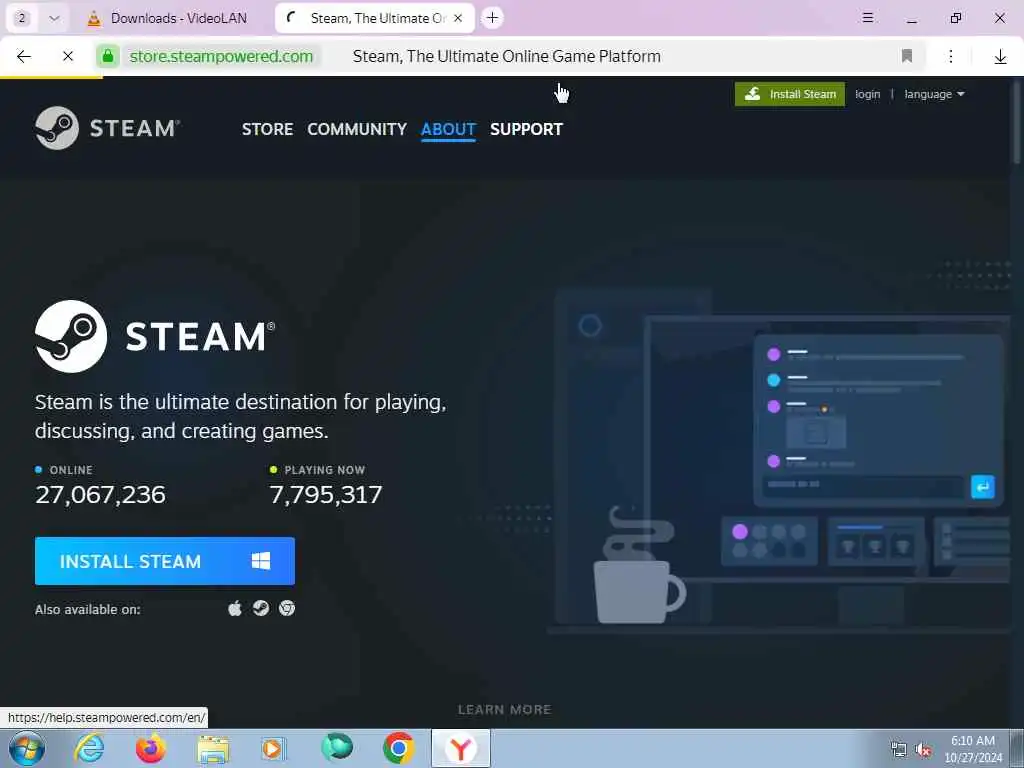This screenshot has height=768, width=1024.
Task: Close the Steam tab
Action: [458, 18]
